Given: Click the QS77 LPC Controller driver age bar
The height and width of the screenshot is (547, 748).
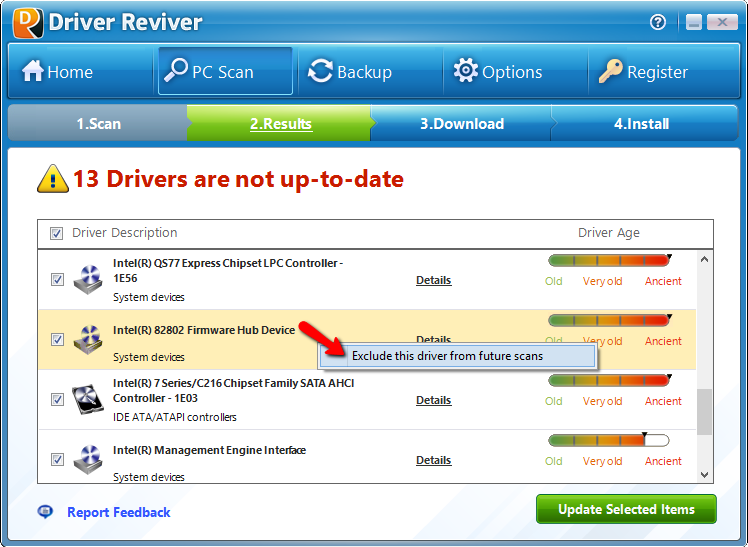Looking at the screenshot, I should [609, 260].
